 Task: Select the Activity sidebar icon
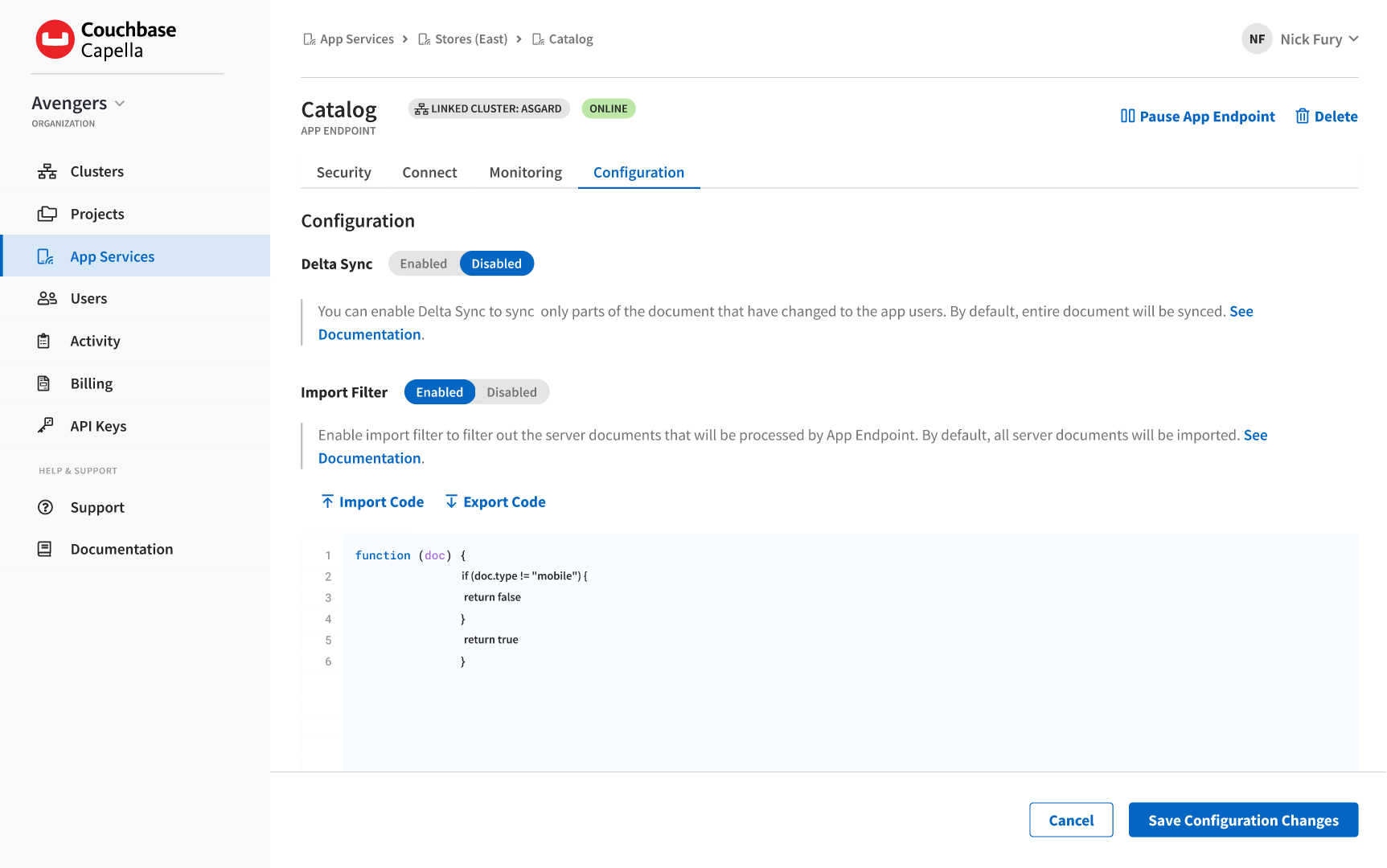point(44,341)
